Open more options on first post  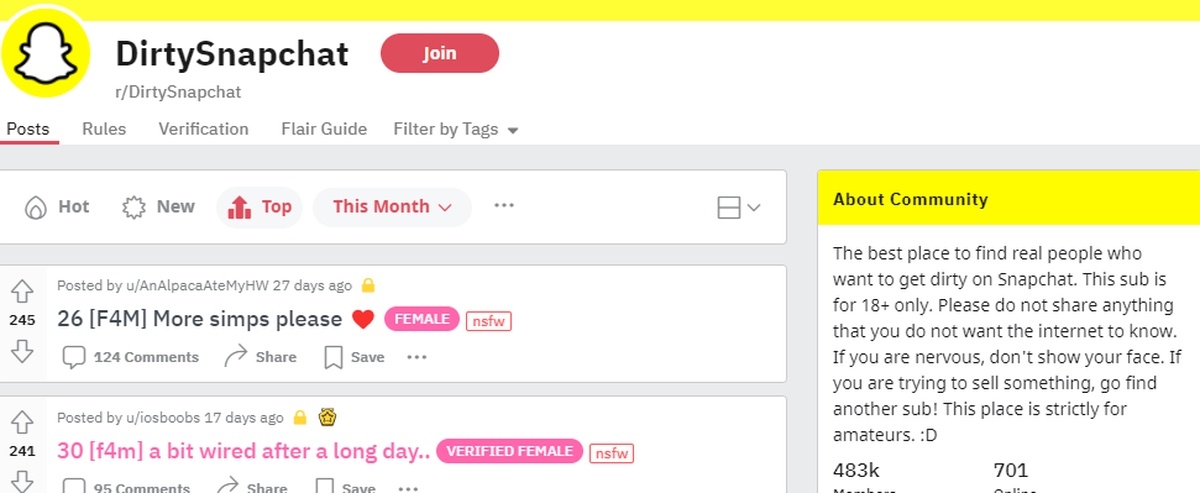(x=417, y=357)
